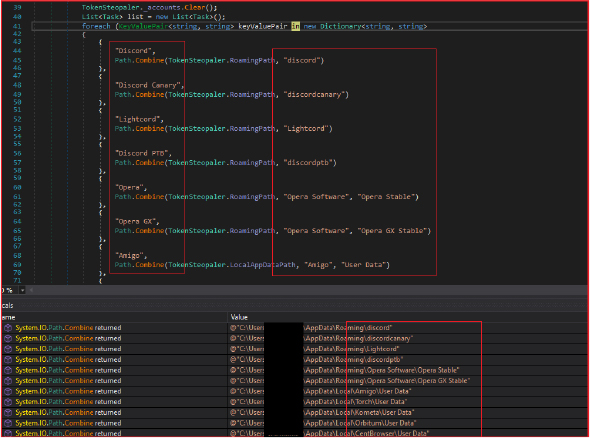Click the "Discord Canary" key string
Viewport: 590px width, 438px height.
(x=149, y=85)
